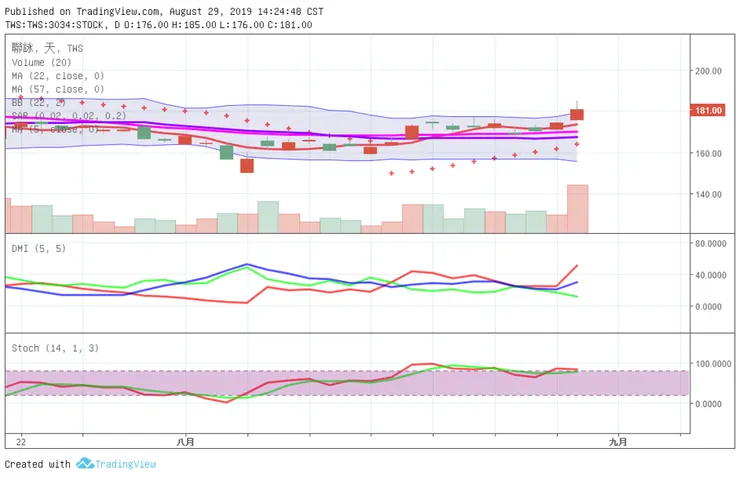Click the latest red candlestick near 181
Image resolution: width=740 pixels, height=477 pixels.
click(577, 115)
